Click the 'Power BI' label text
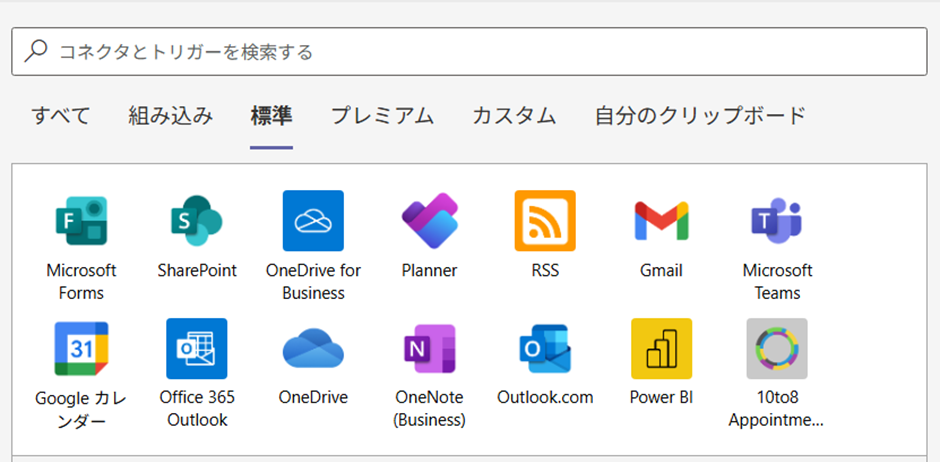Image resolution: width=940 pixels, height=462 pixels. click(x=661, y=397)
